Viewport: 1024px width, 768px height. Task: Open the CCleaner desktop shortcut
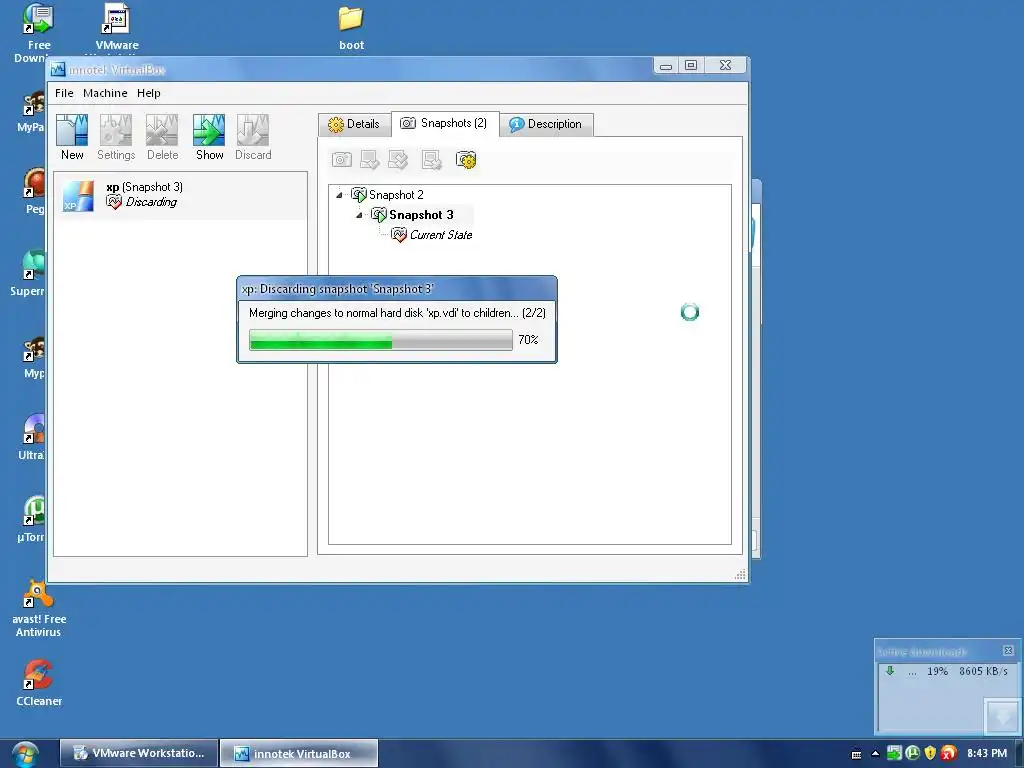pyautogui.click(x=39, y=683)
